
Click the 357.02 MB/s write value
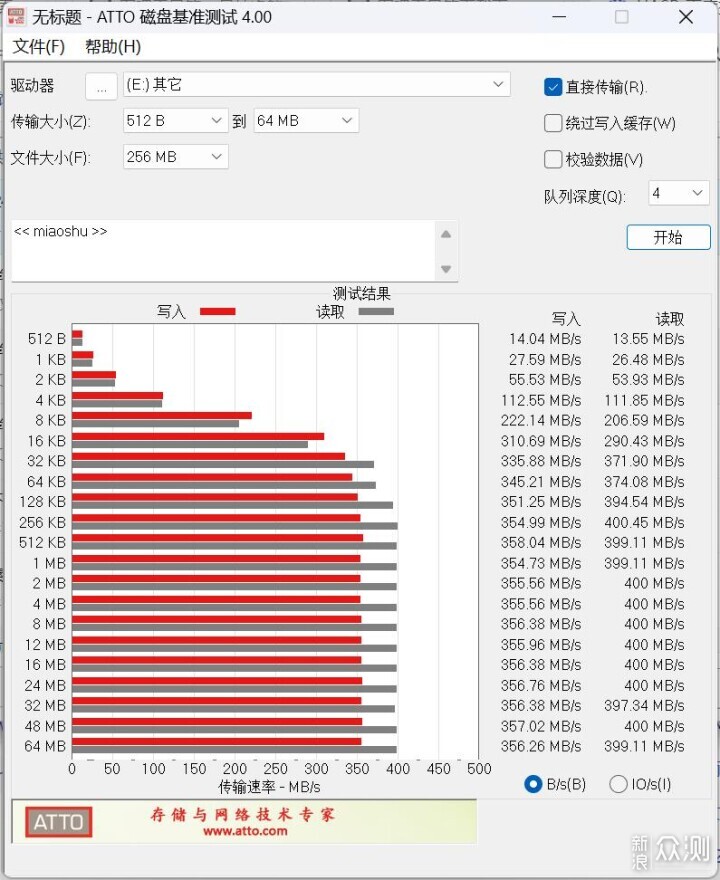click(541, 726)
